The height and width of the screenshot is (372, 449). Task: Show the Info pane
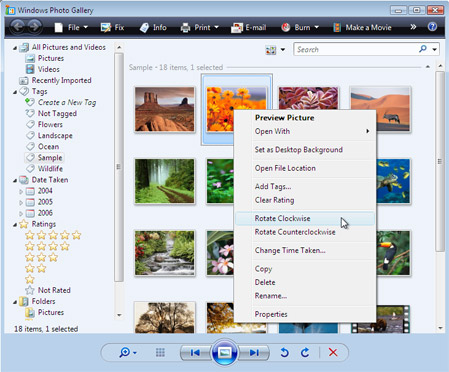pos(153,27)
